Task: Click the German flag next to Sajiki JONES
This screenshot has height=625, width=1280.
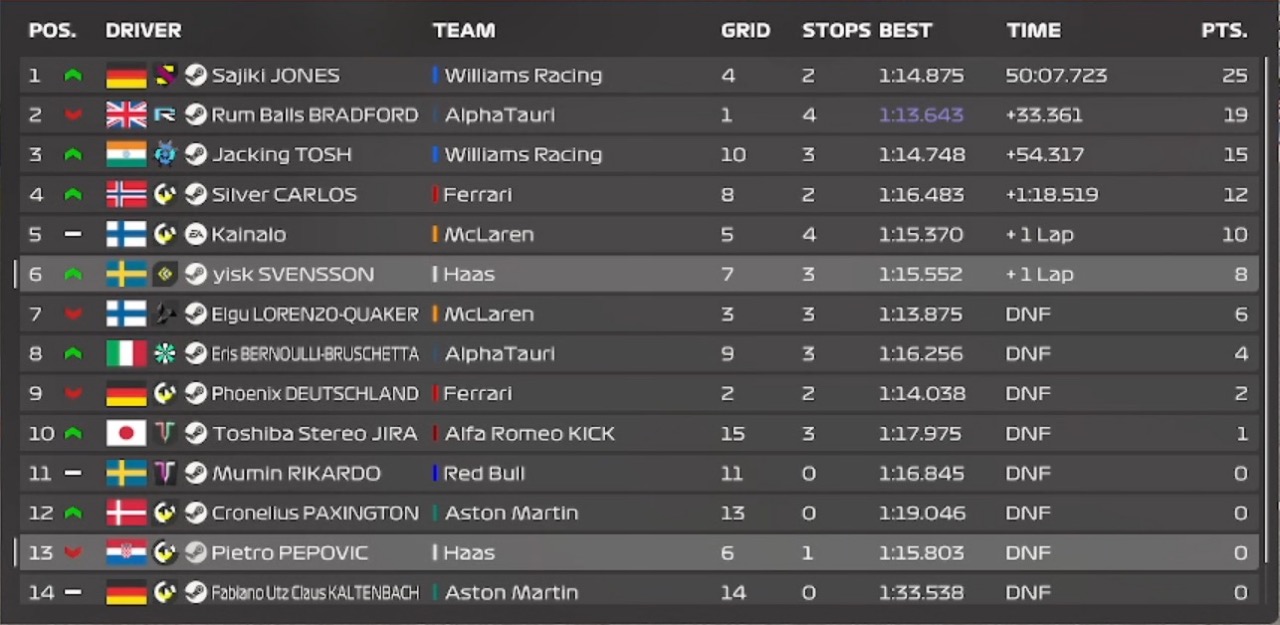Action: (x=126, y=75)
